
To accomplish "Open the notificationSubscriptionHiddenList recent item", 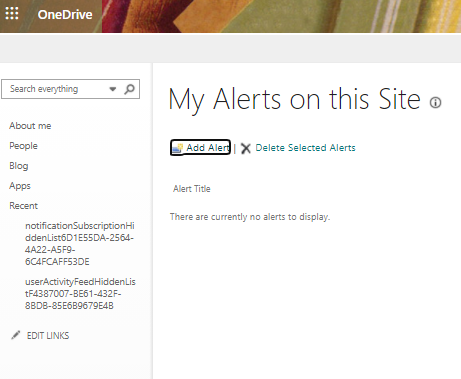I will (x=80, y=244).
